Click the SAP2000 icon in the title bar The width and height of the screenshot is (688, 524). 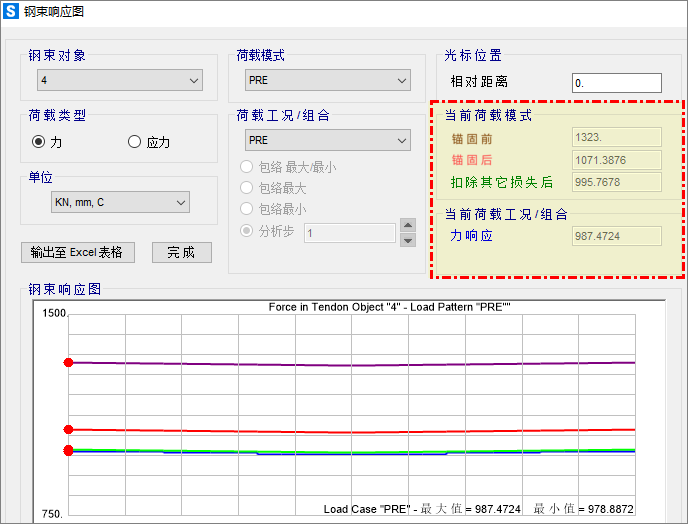click(x=12, y=12)
